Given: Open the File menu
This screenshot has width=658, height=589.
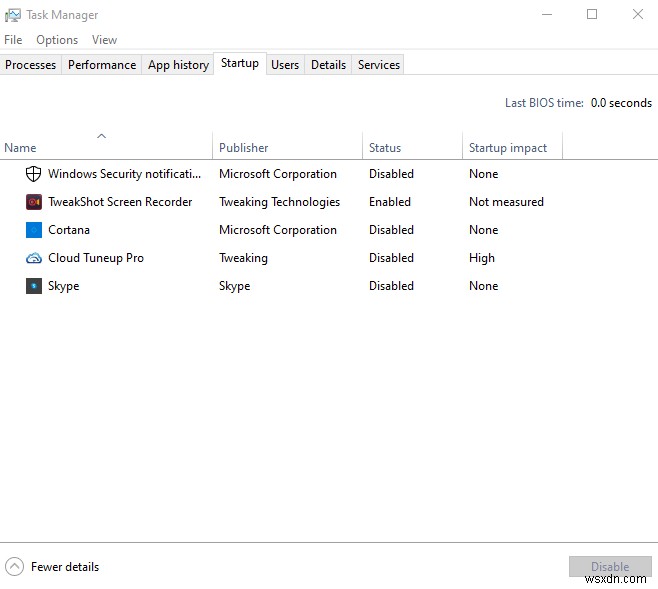Looking at the screenshot, I should [x=13, y=40].
